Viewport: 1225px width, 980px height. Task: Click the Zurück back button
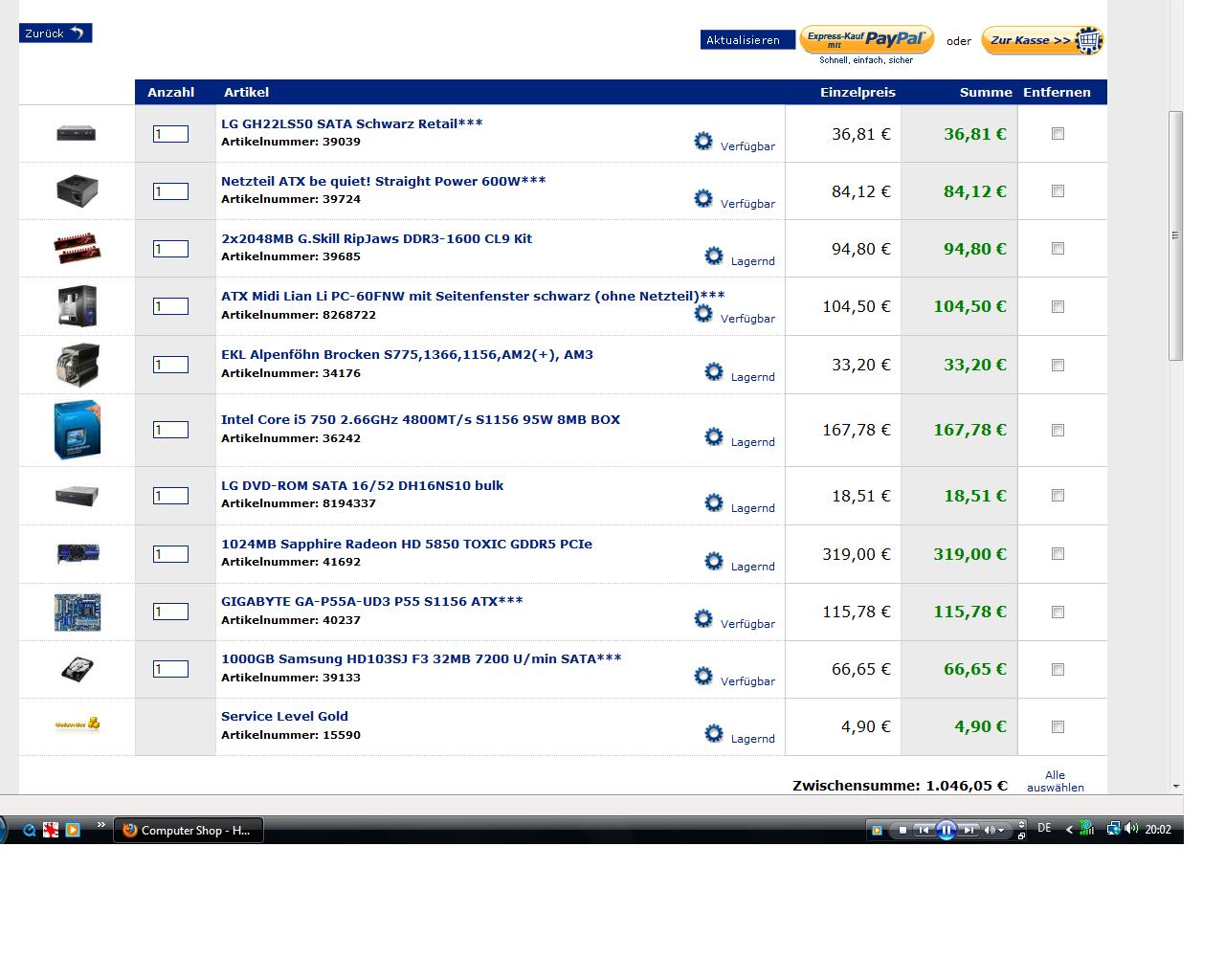pos(56,33)
